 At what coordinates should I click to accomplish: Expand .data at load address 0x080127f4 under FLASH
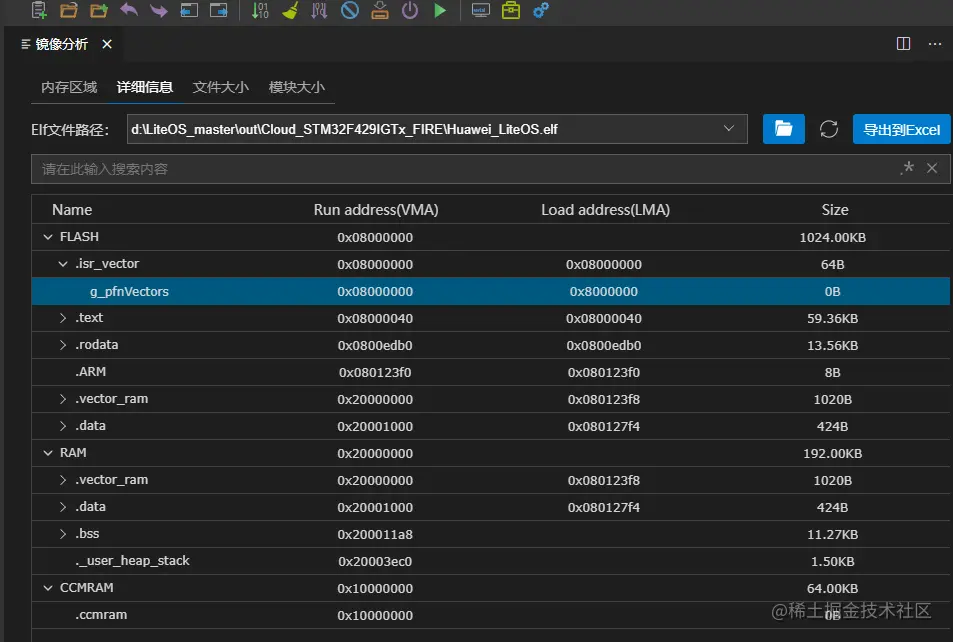click(x=63, y=426)
